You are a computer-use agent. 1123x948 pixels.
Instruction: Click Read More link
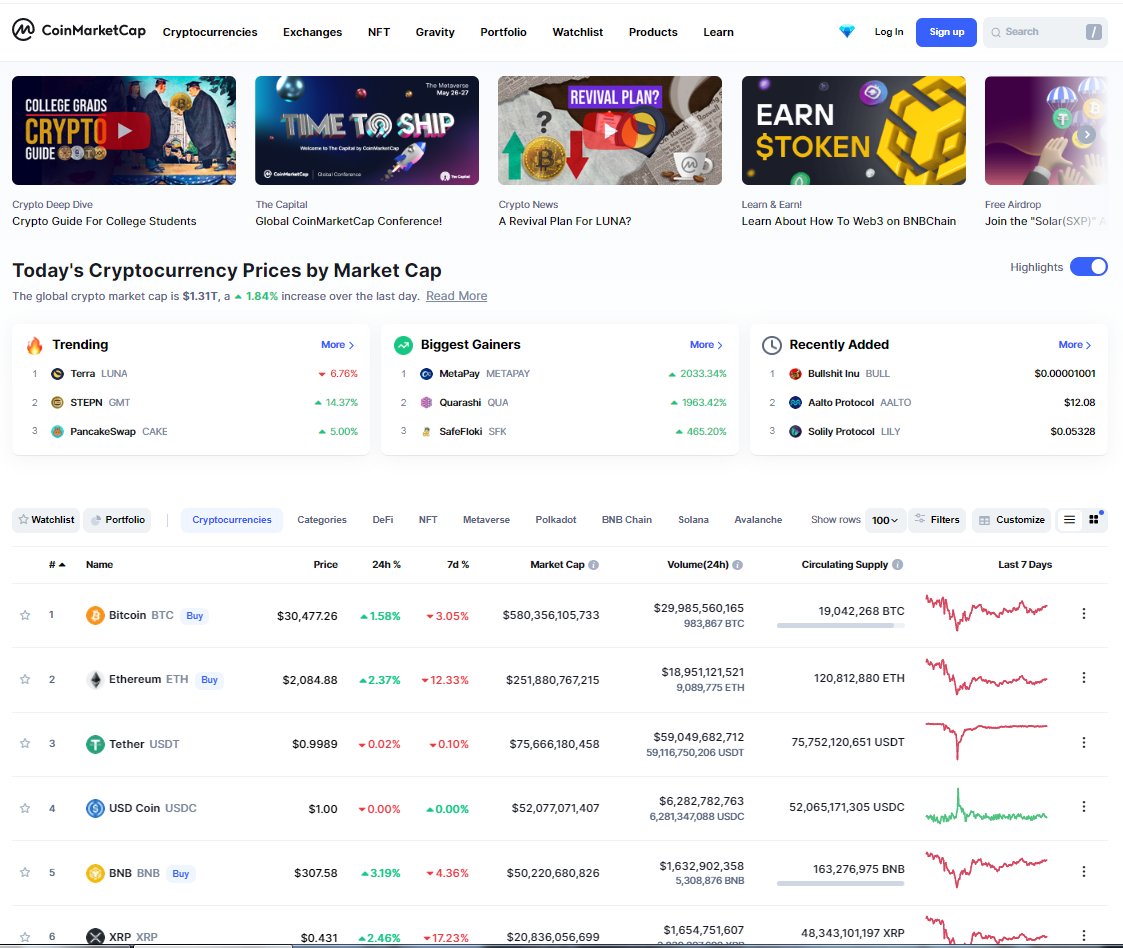[456, 296]
